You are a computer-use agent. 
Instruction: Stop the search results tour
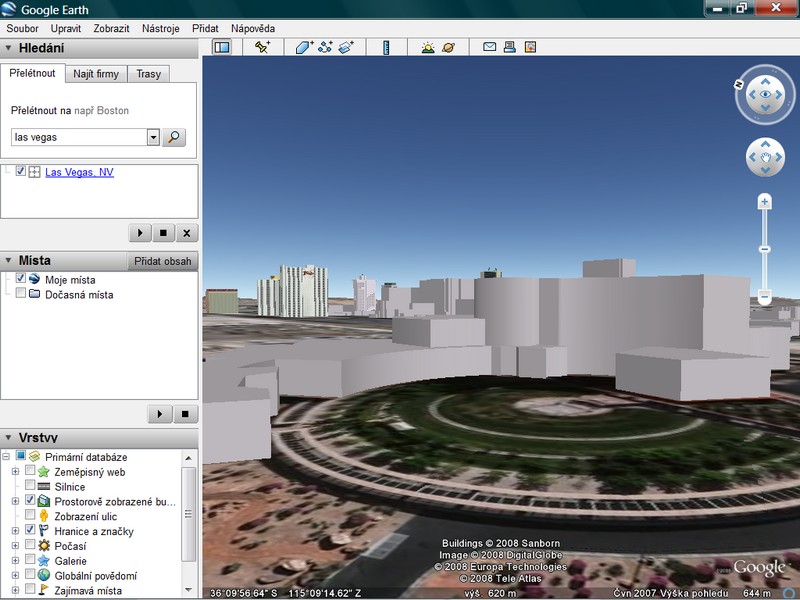(163, 233)
